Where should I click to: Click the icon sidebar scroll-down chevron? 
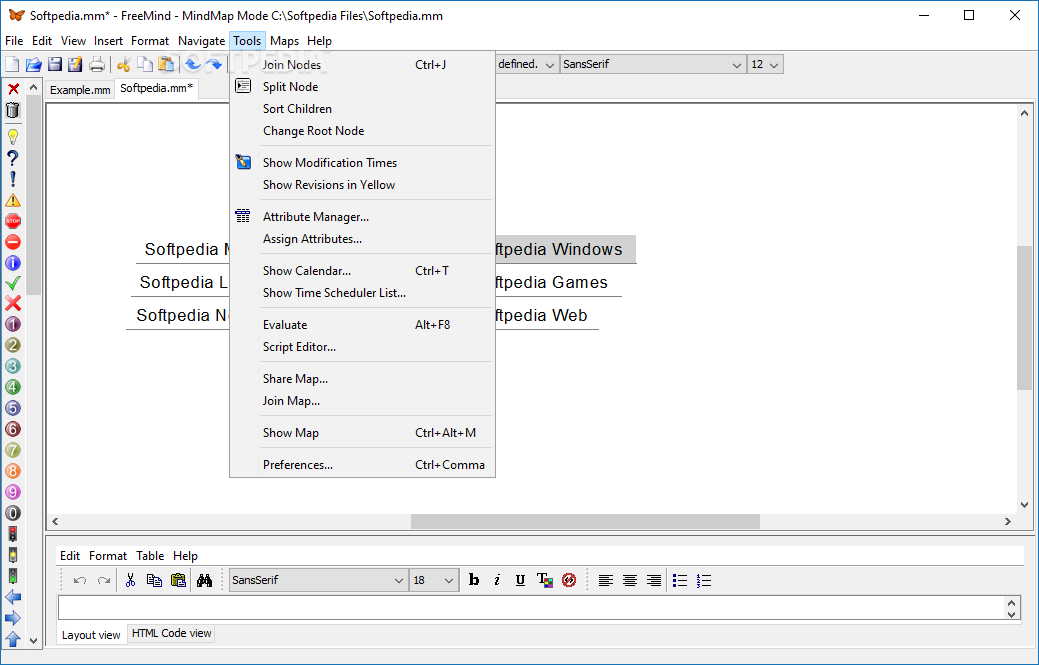[x=33, y=640]
